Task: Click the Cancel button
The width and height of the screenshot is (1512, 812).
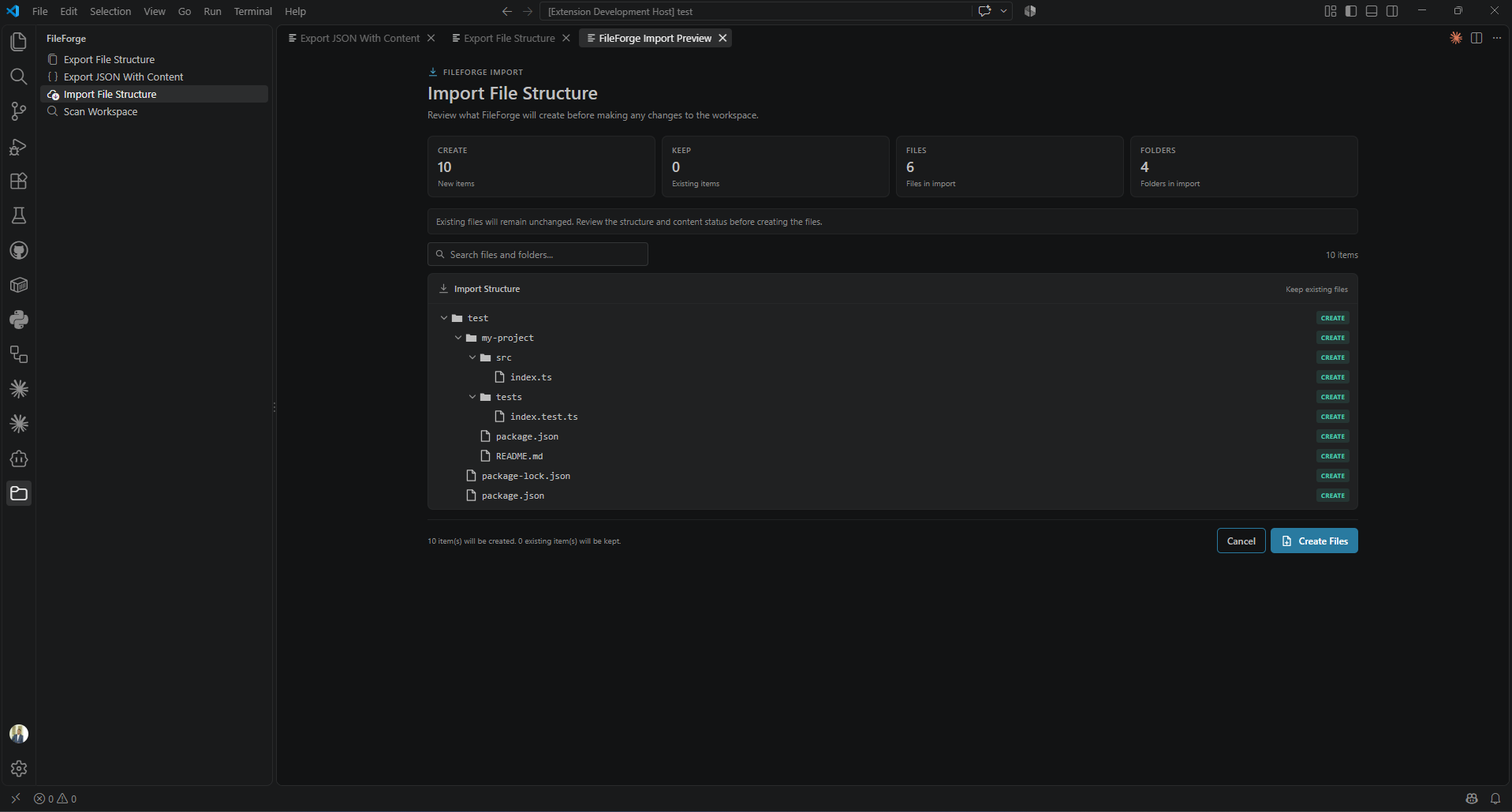Action: 1241,541
